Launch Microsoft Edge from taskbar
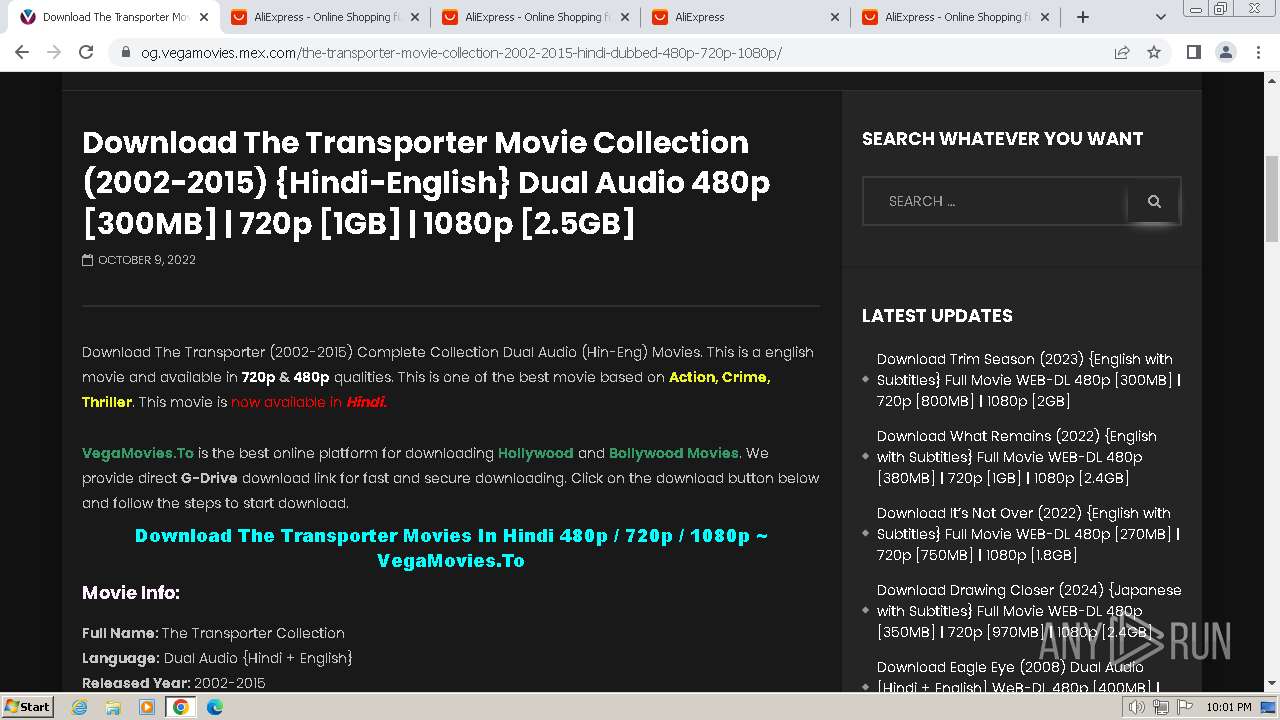Screen dimensions: 1280x720 (215, 707)
